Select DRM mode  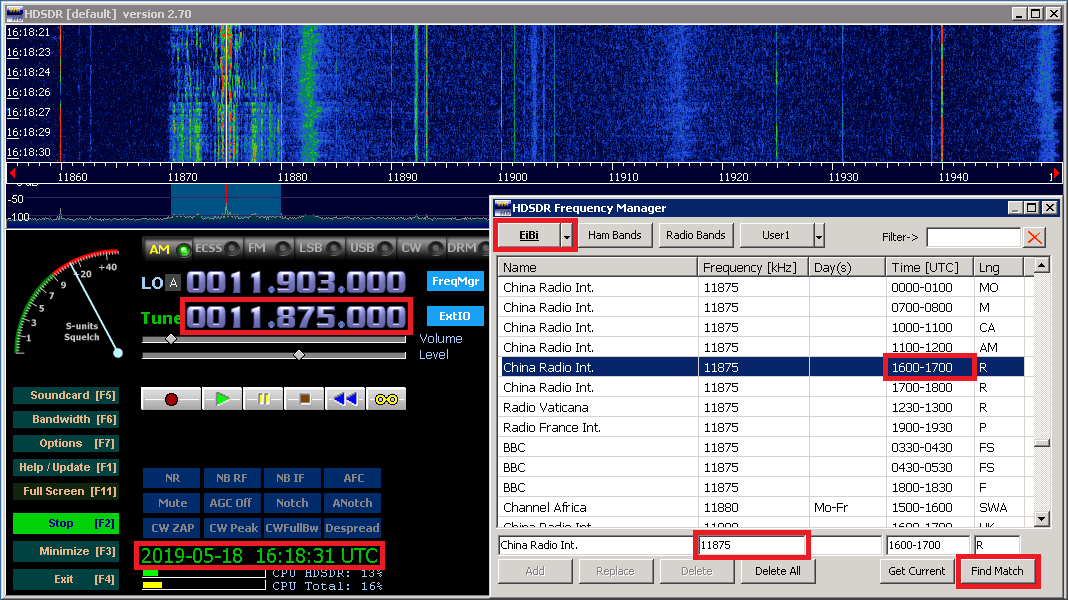467,249
